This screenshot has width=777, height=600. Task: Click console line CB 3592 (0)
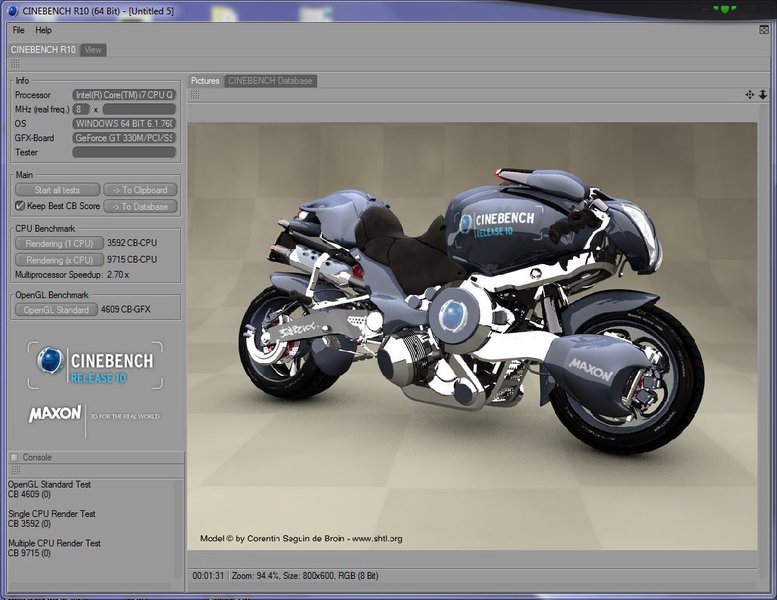29,524
